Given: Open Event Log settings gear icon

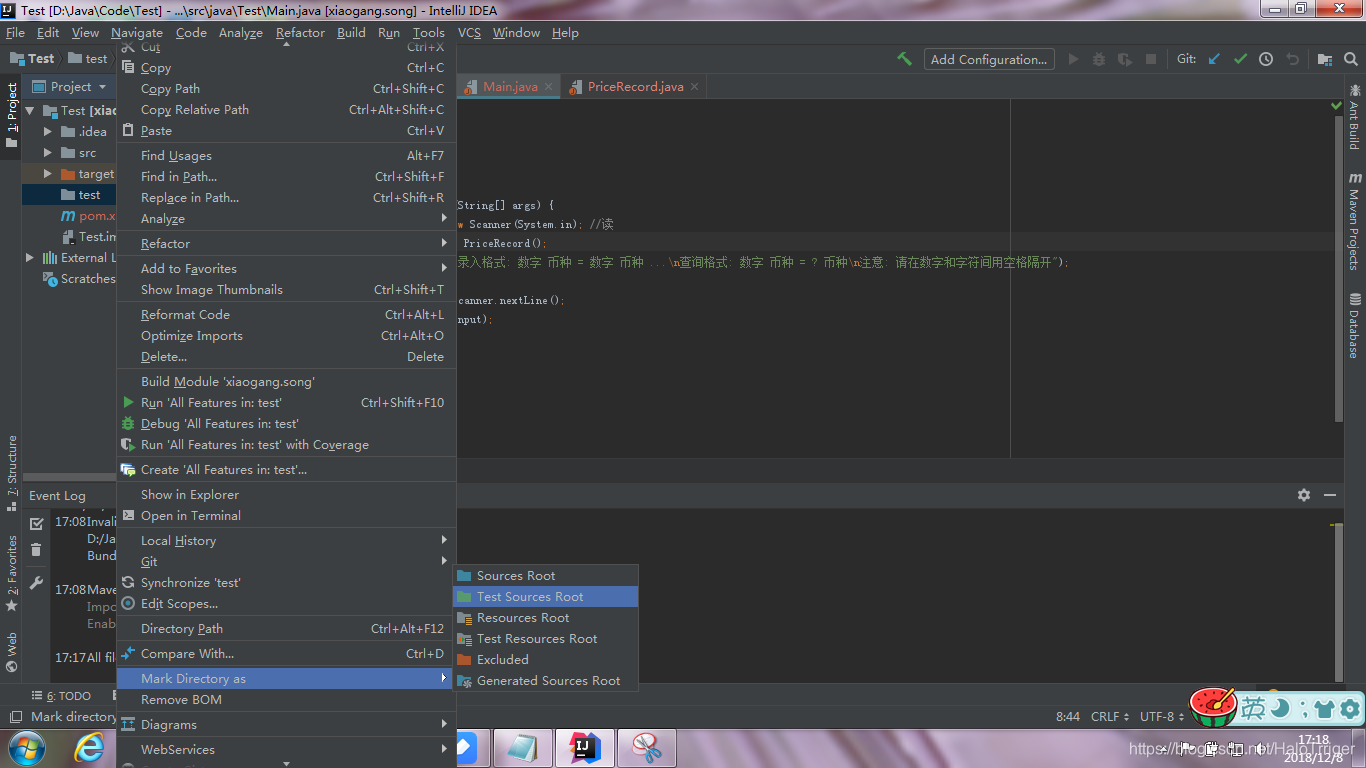Looking at the screenshot, I should click(1304, 495).
